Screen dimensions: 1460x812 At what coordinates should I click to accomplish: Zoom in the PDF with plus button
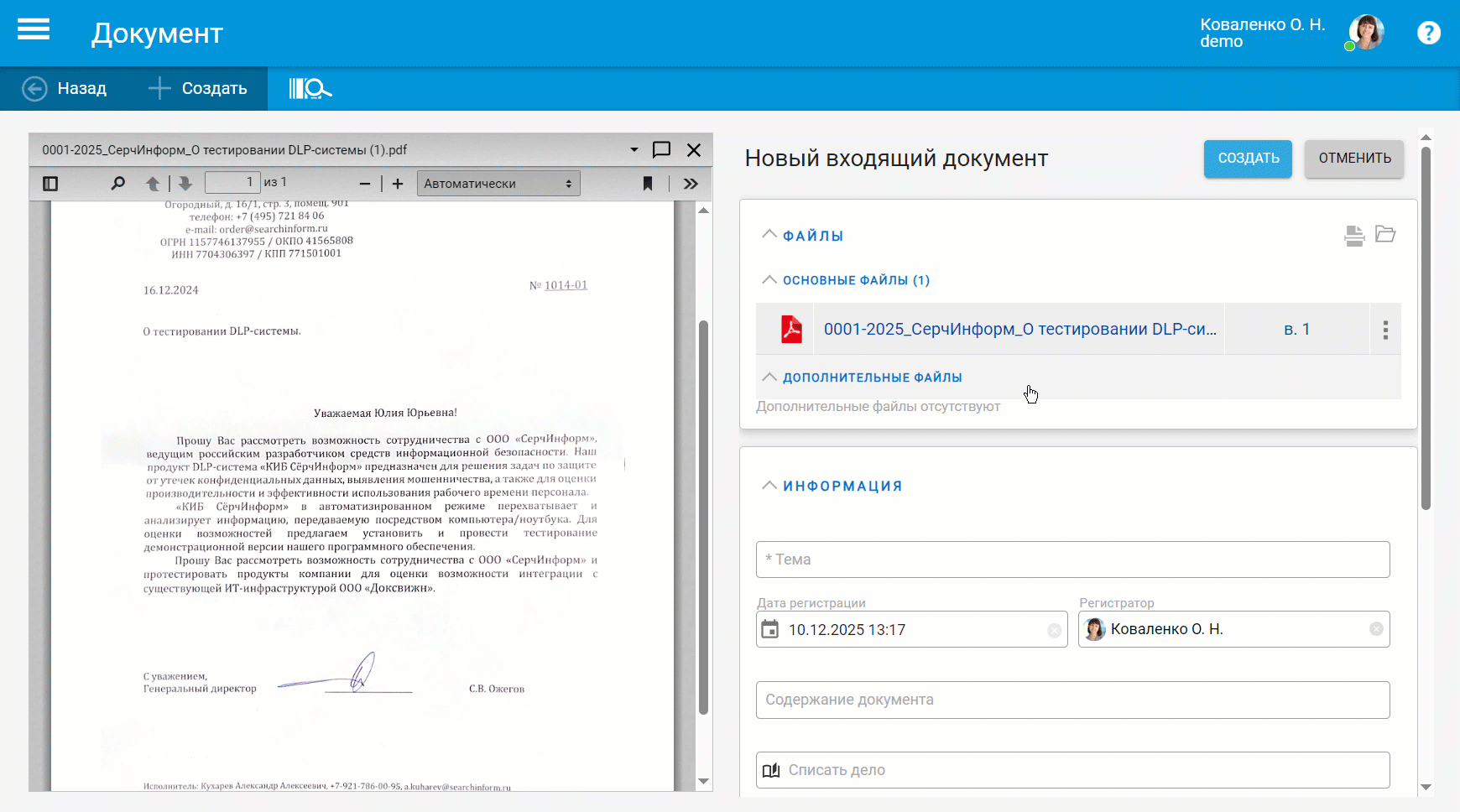pos(398,184)
